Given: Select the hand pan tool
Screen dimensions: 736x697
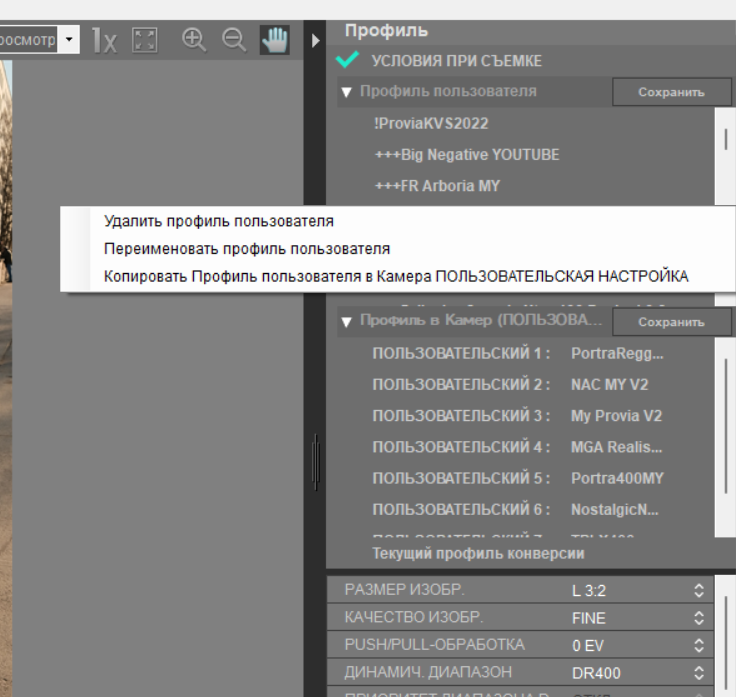Looking at the screenshot, I should (x=274, y=40).
